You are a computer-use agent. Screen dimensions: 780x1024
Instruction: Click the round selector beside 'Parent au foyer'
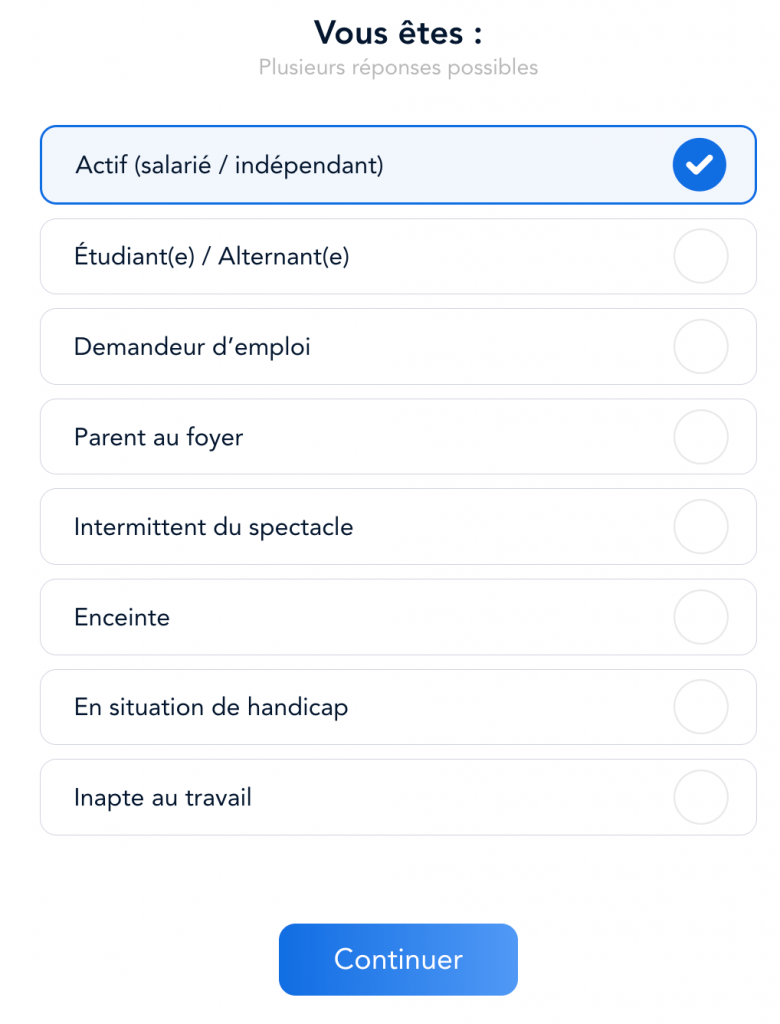(x=700, y=436)
